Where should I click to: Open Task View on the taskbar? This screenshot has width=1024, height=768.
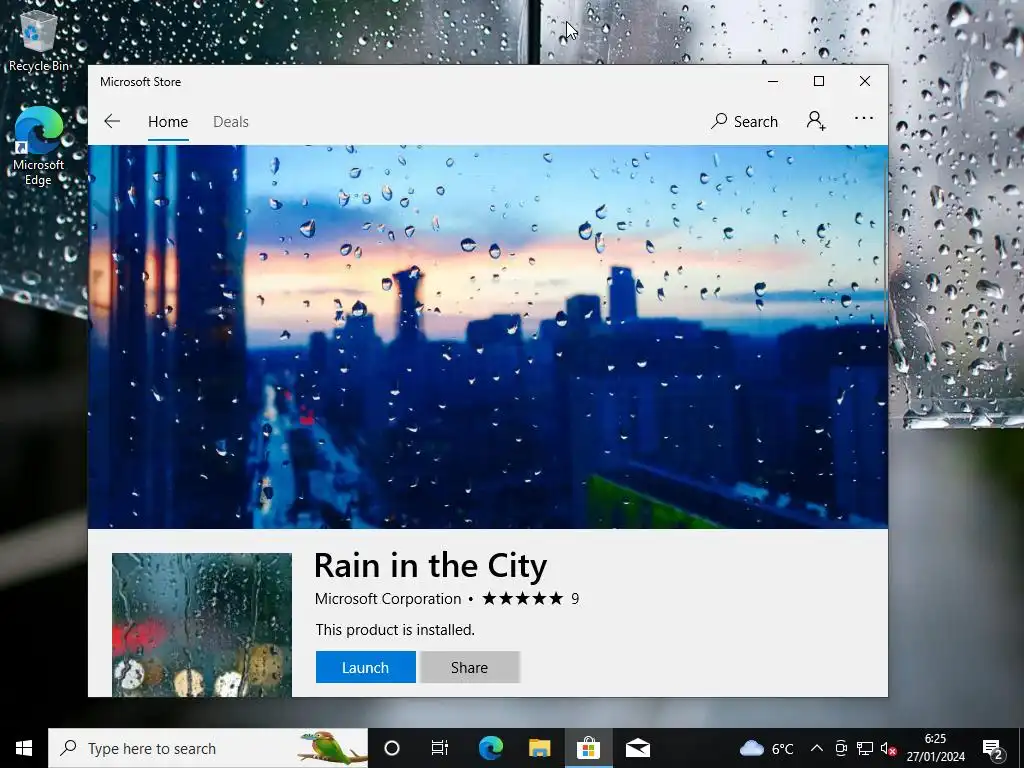[x=440, y=748]
